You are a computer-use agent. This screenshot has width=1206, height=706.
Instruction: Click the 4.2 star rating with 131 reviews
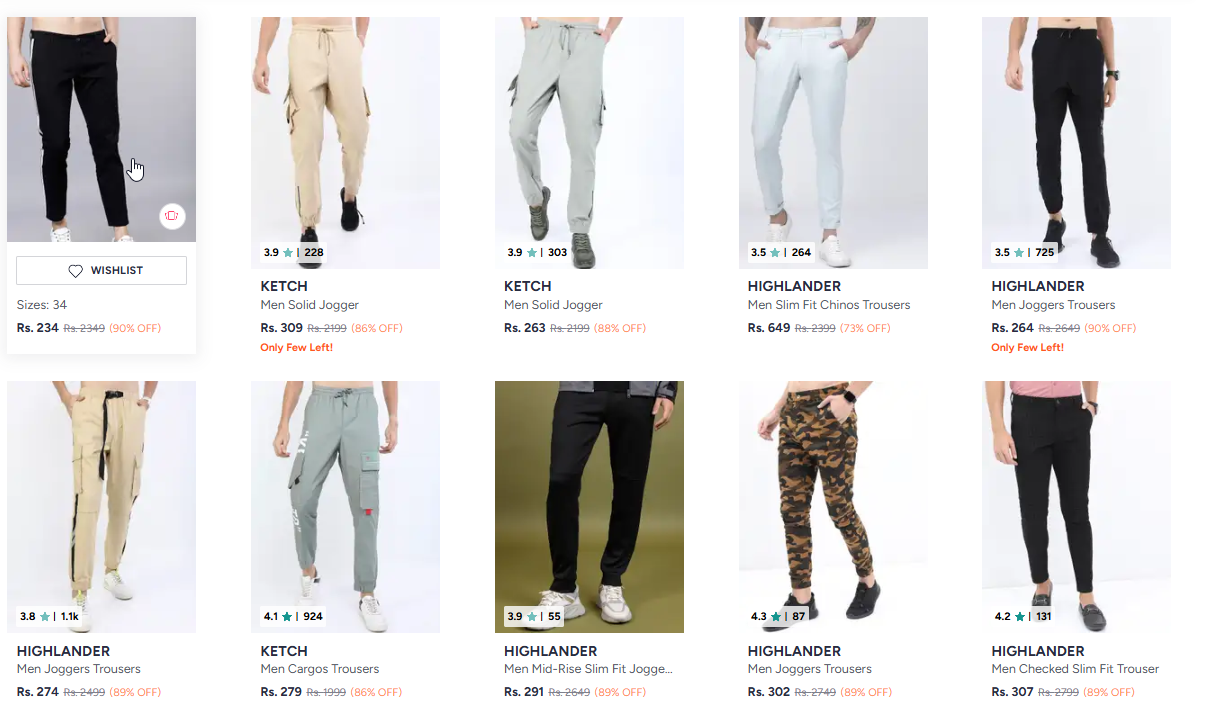(1023, 617)
